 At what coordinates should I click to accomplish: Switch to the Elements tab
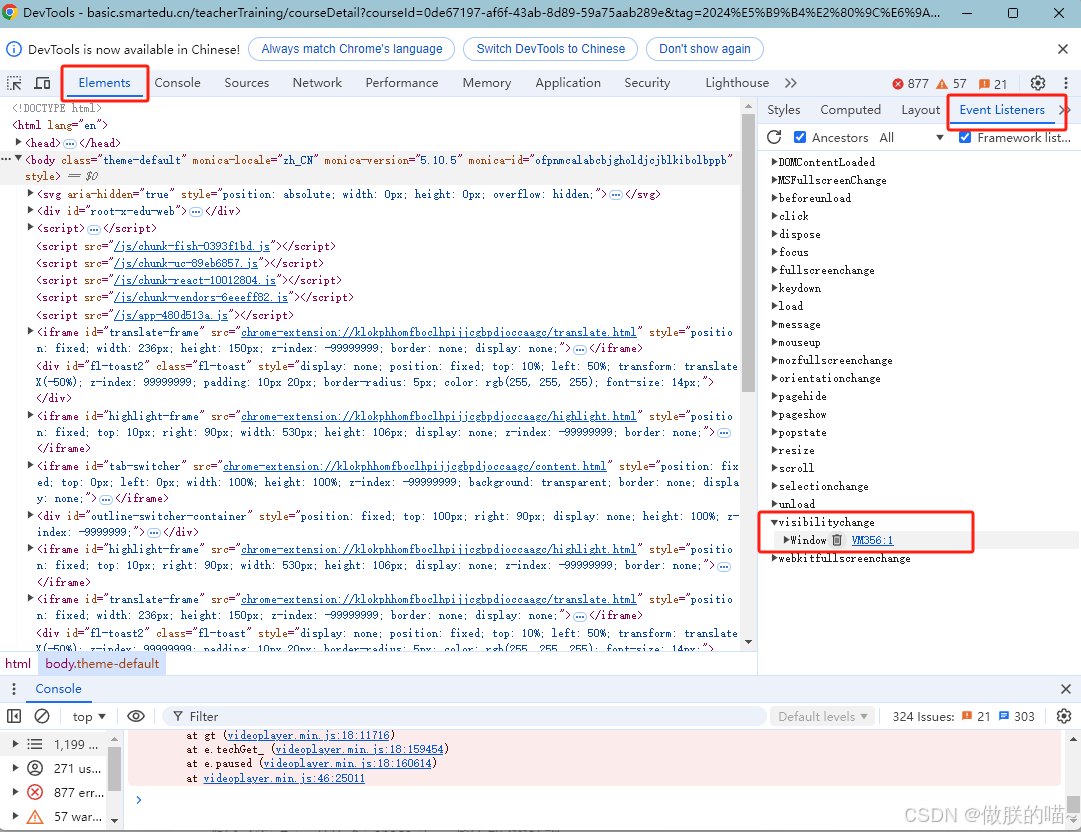[x=104, y=83]
